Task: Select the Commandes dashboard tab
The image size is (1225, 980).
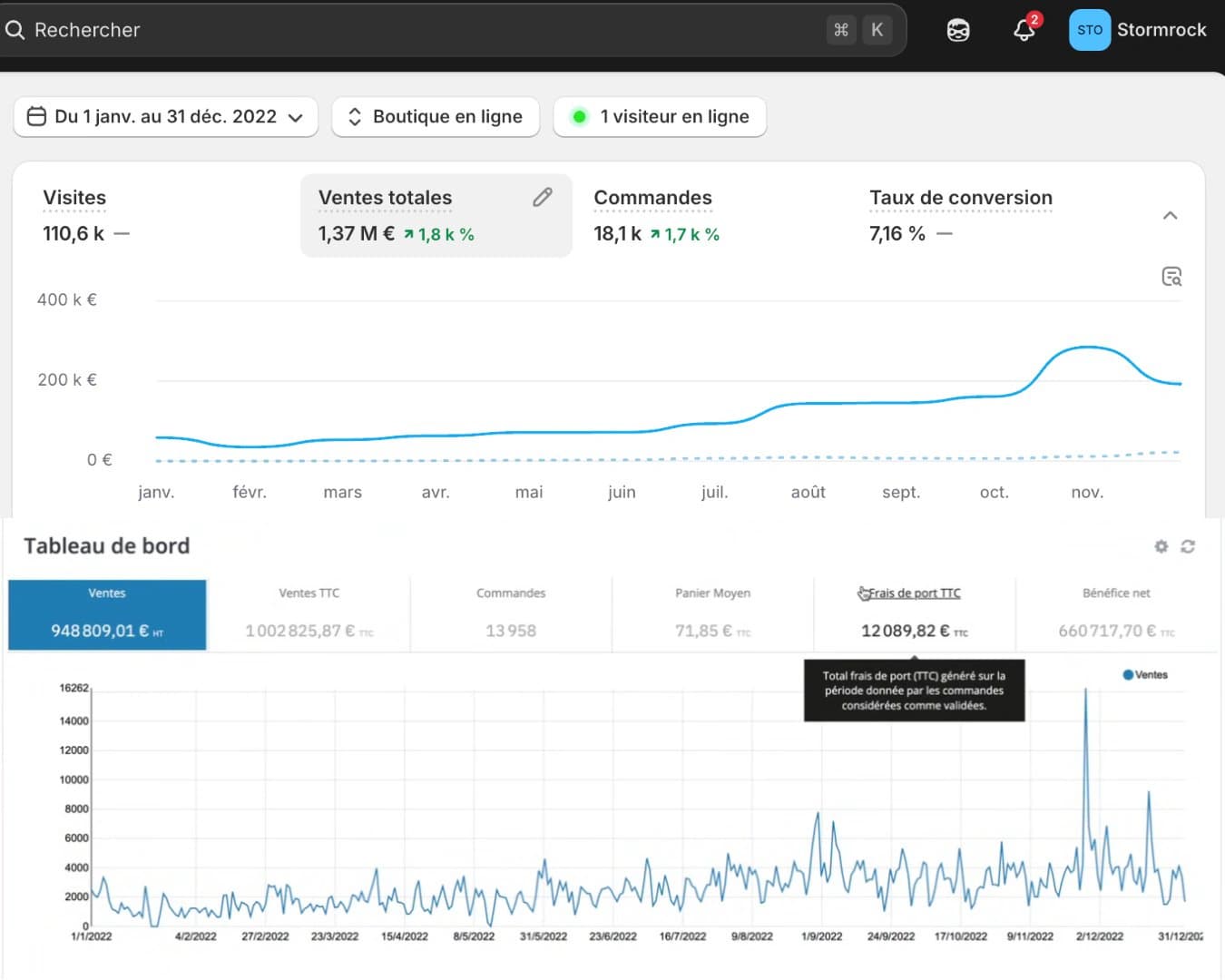Action: pos(511,614)
